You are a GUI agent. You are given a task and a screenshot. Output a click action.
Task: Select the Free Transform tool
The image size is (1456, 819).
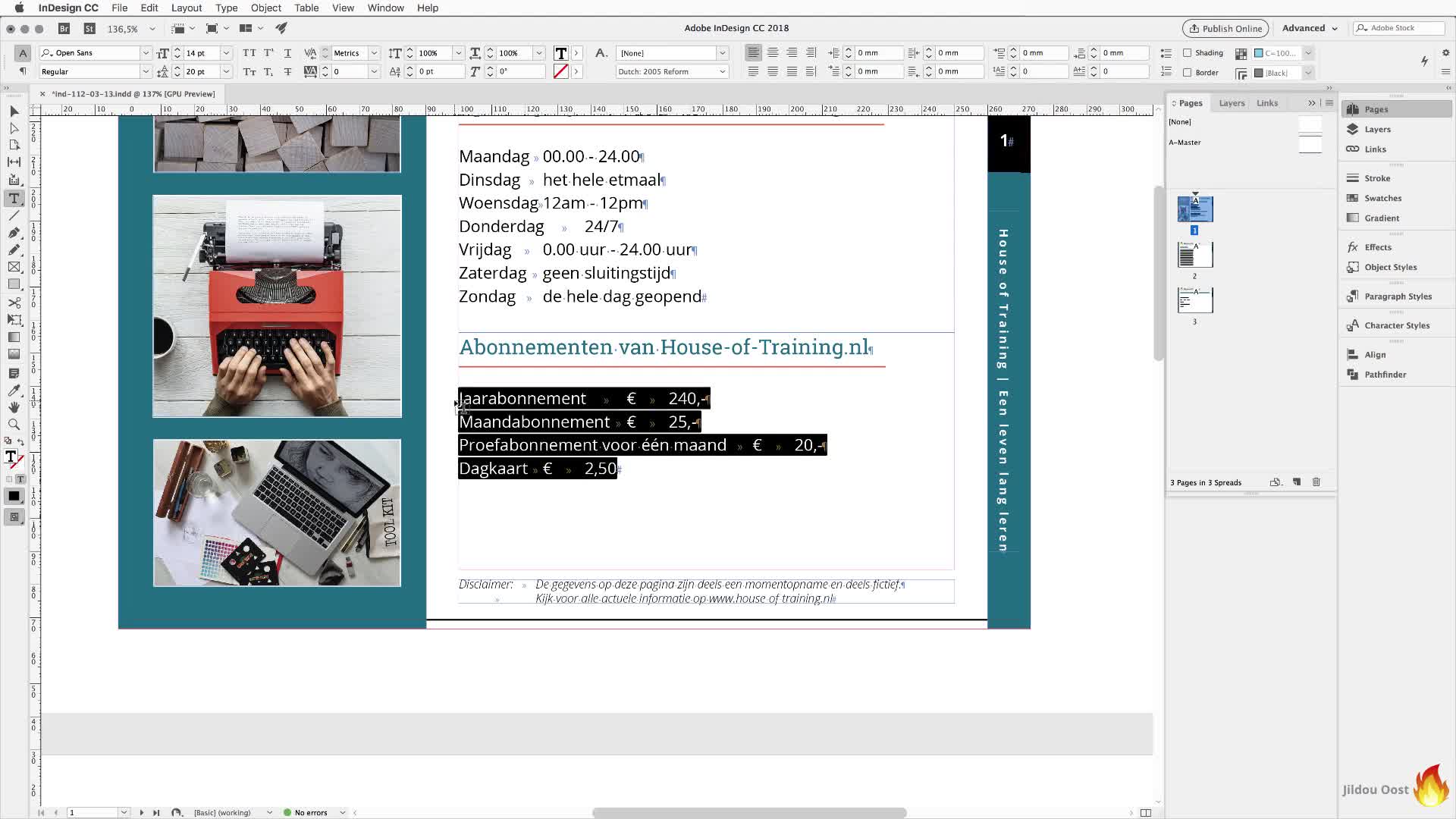pos(14,319)
